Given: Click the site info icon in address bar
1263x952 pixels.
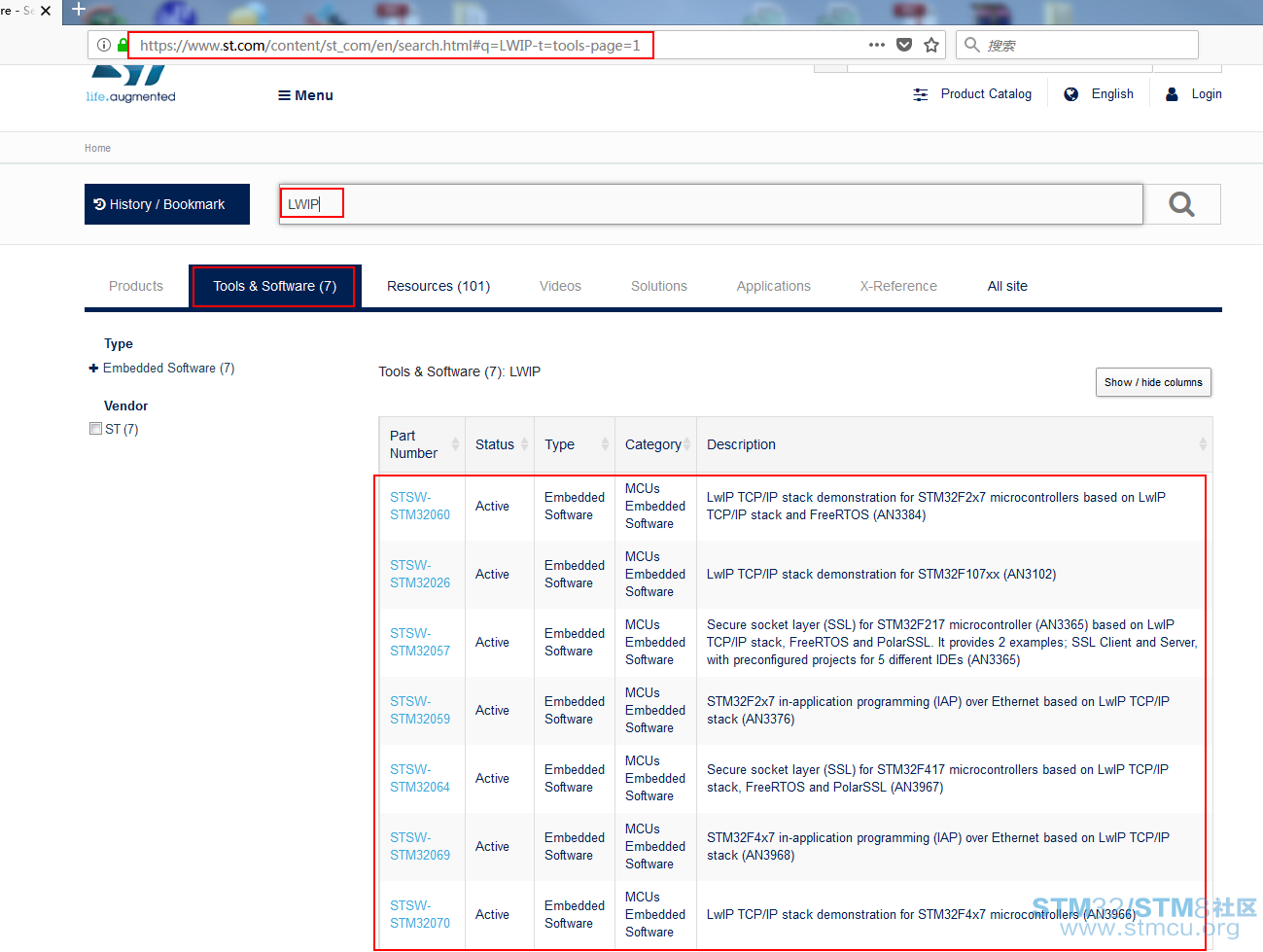Looking at the screenshot, I should pos(104,45).
